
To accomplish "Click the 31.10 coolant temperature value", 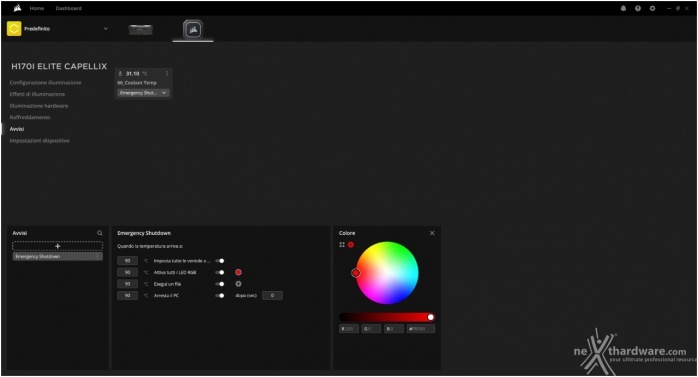I will [132, 74].
